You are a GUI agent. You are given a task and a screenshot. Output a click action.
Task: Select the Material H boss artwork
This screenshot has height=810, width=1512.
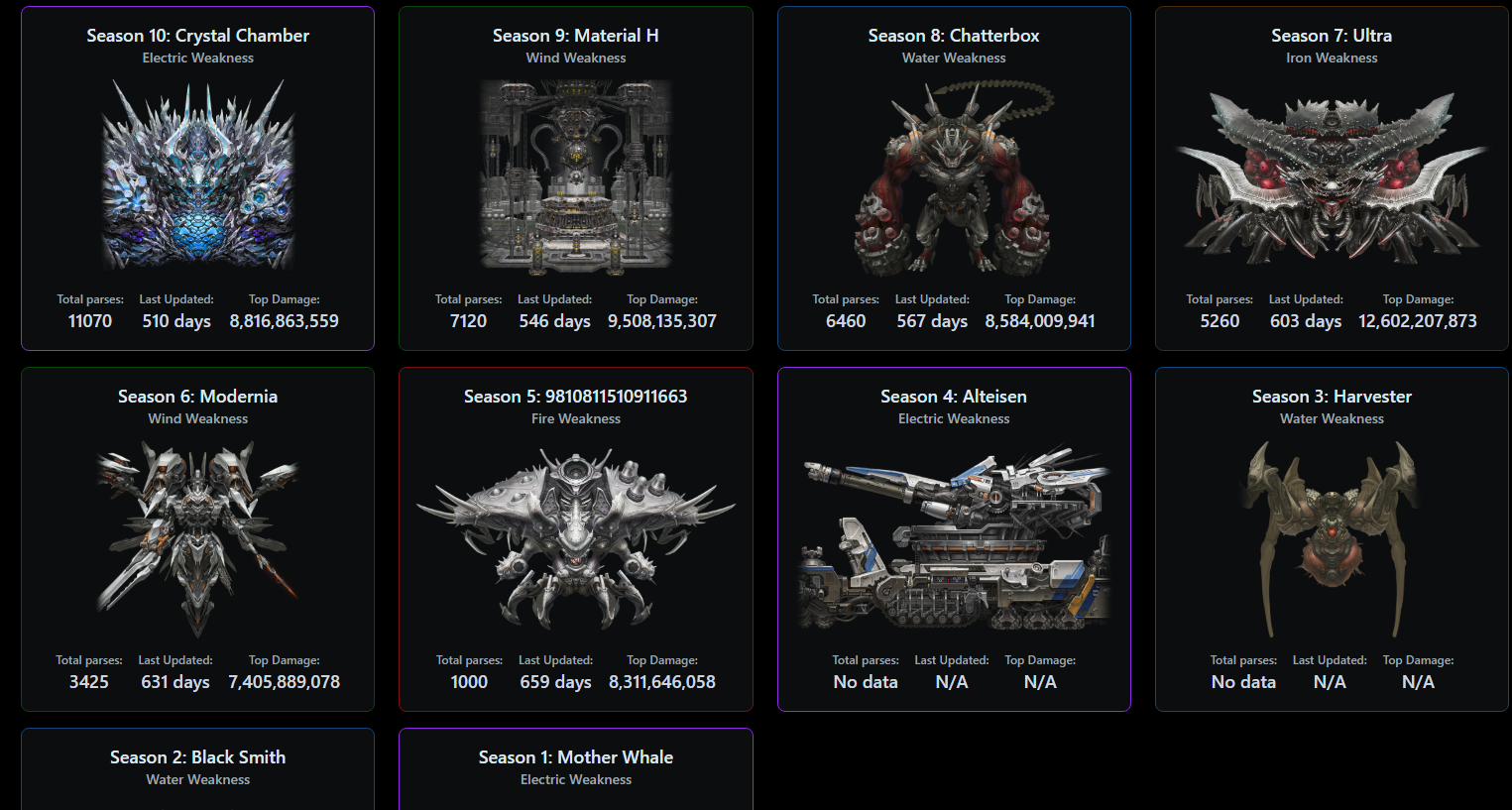click(576, 175)
